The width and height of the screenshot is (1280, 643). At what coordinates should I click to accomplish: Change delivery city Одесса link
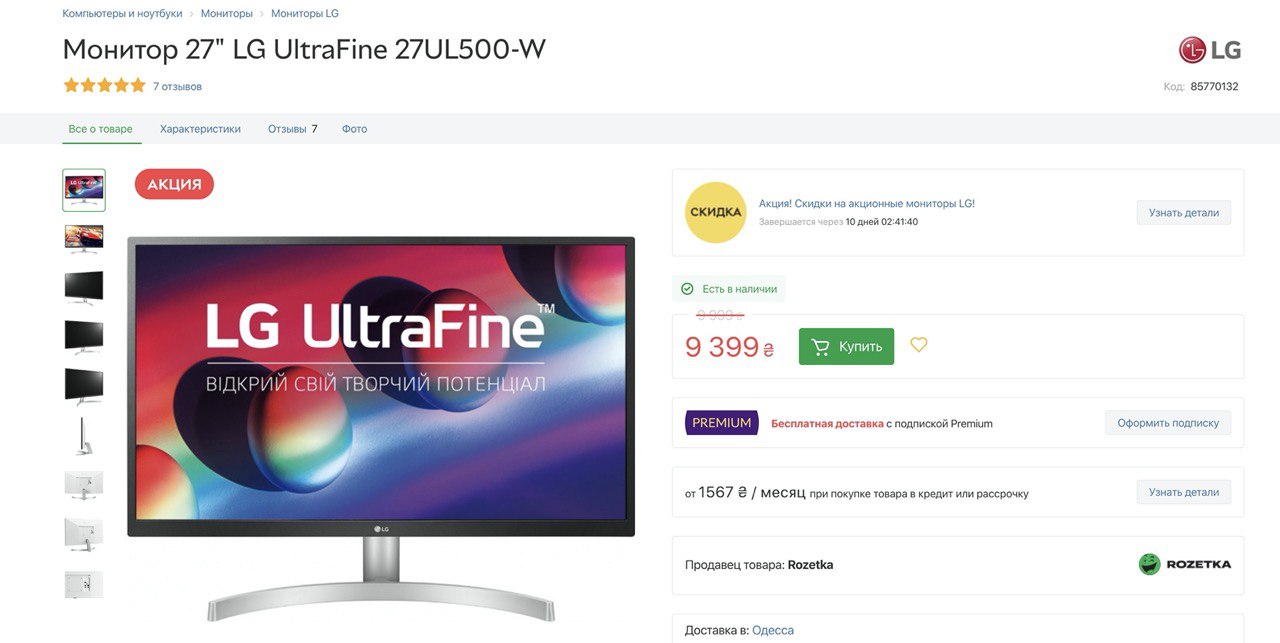coord(773,630)
